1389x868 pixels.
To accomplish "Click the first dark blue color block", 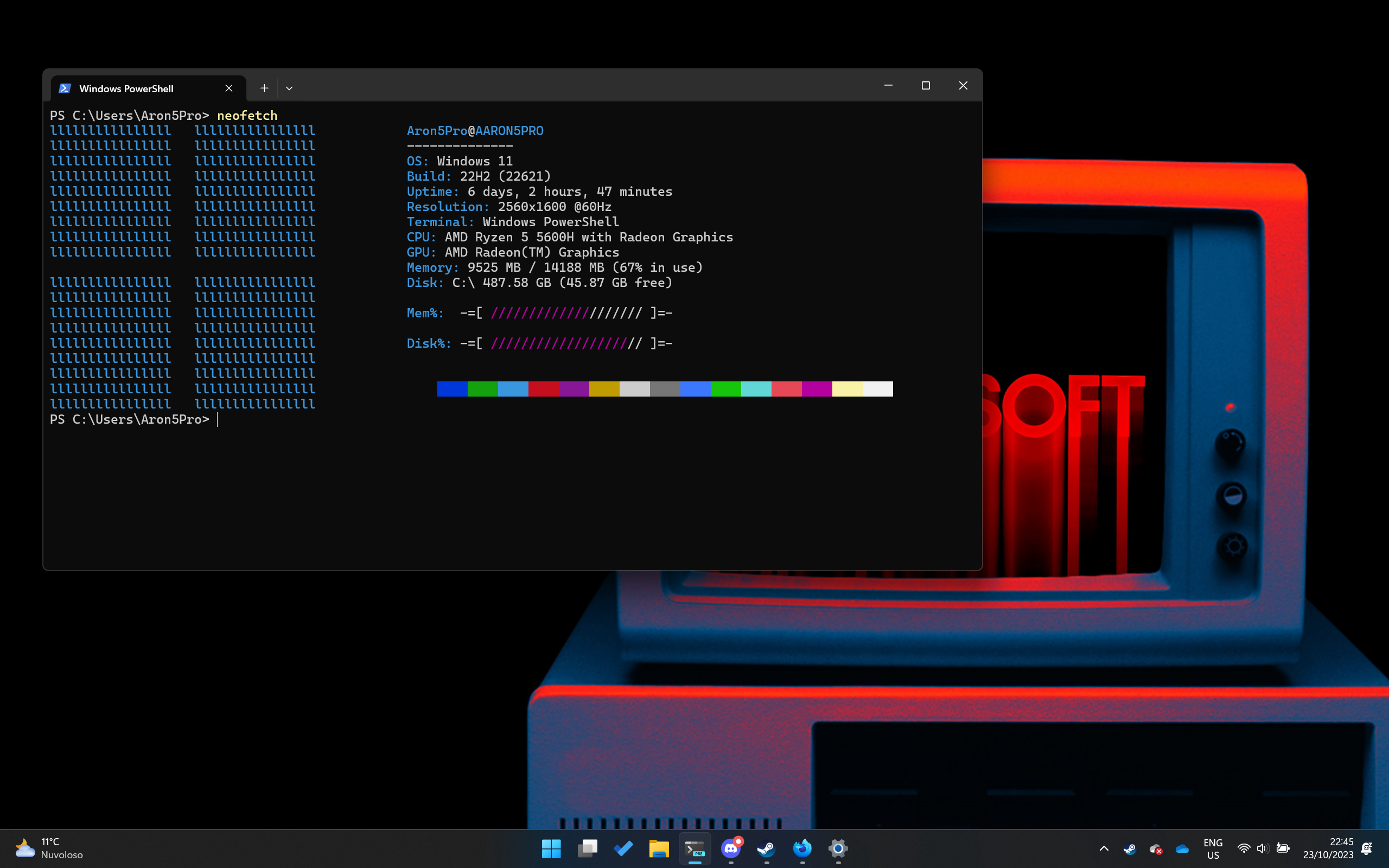I will (453, 389).
